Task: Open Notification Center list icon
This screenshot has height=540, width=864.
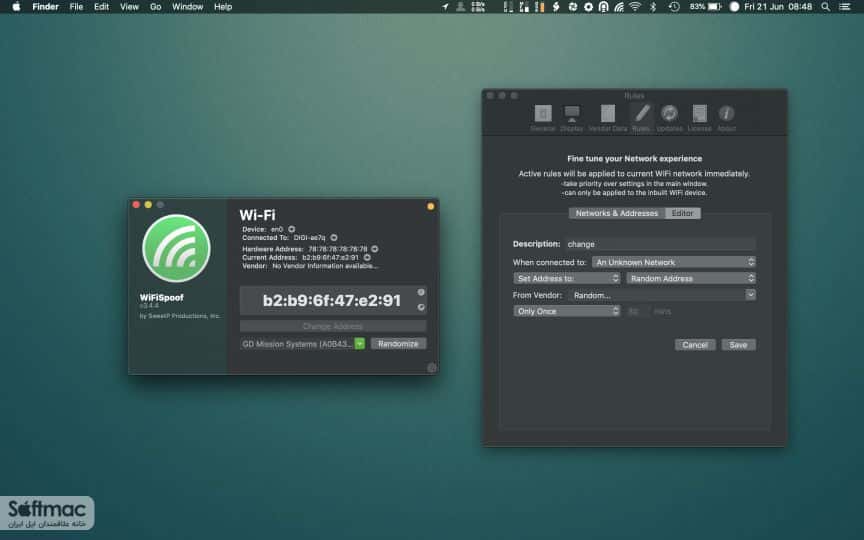Action: coord(845,7)
